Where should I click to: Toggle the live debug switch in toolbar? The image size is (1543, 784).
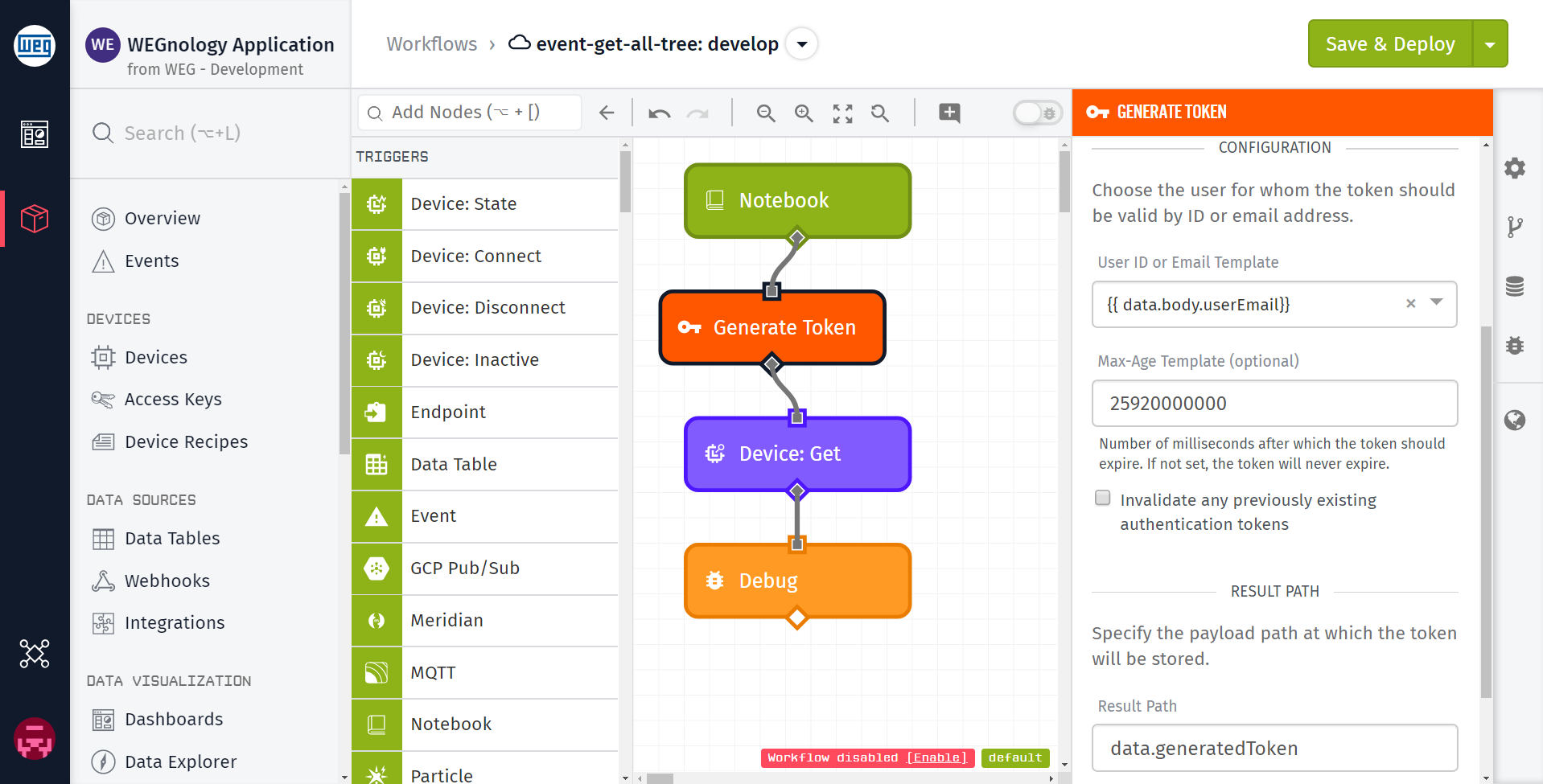click(1038, 113)
